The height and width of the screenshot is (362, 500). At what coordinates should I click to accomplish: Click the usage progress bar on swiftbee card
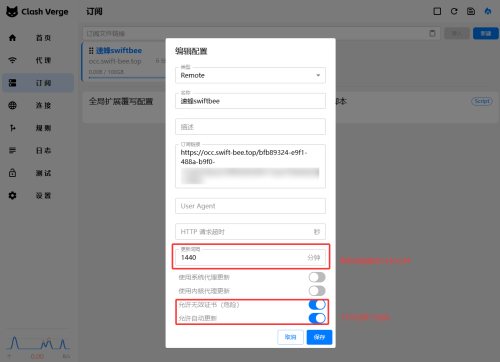coord(127,78)
